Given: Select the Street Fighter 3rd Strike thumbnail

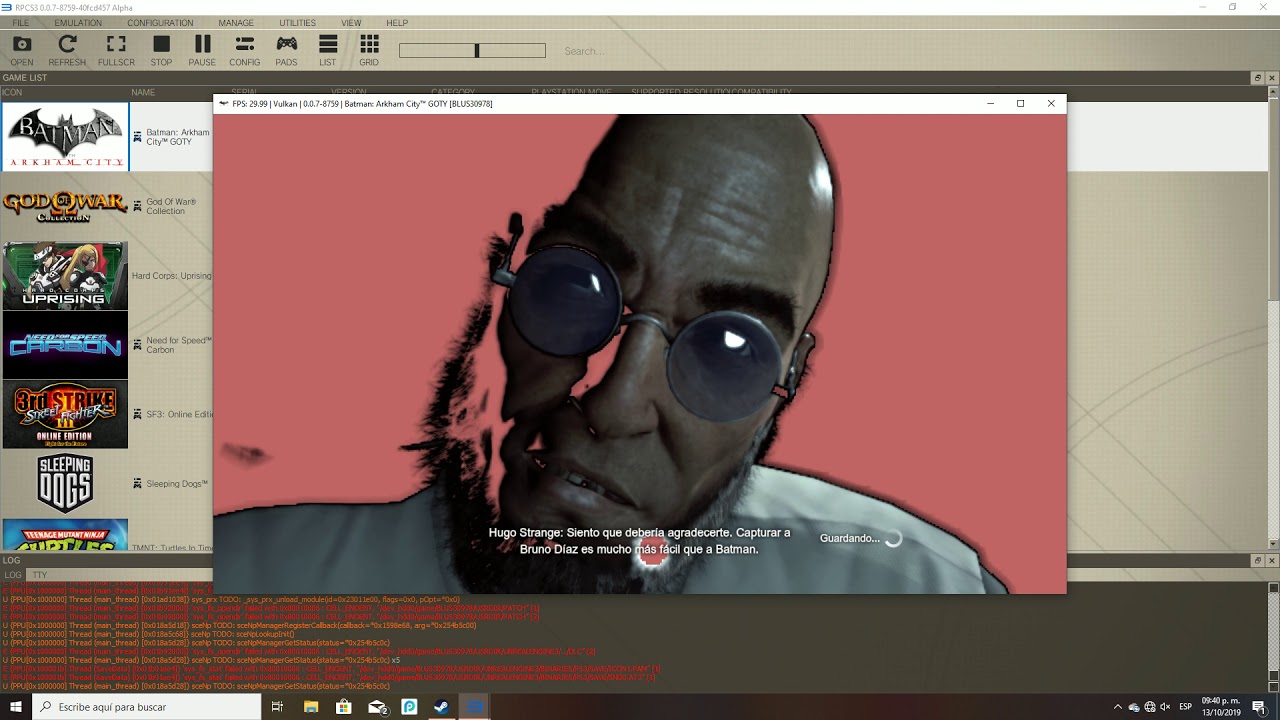Looking at the screenshot, I should 65,414.
